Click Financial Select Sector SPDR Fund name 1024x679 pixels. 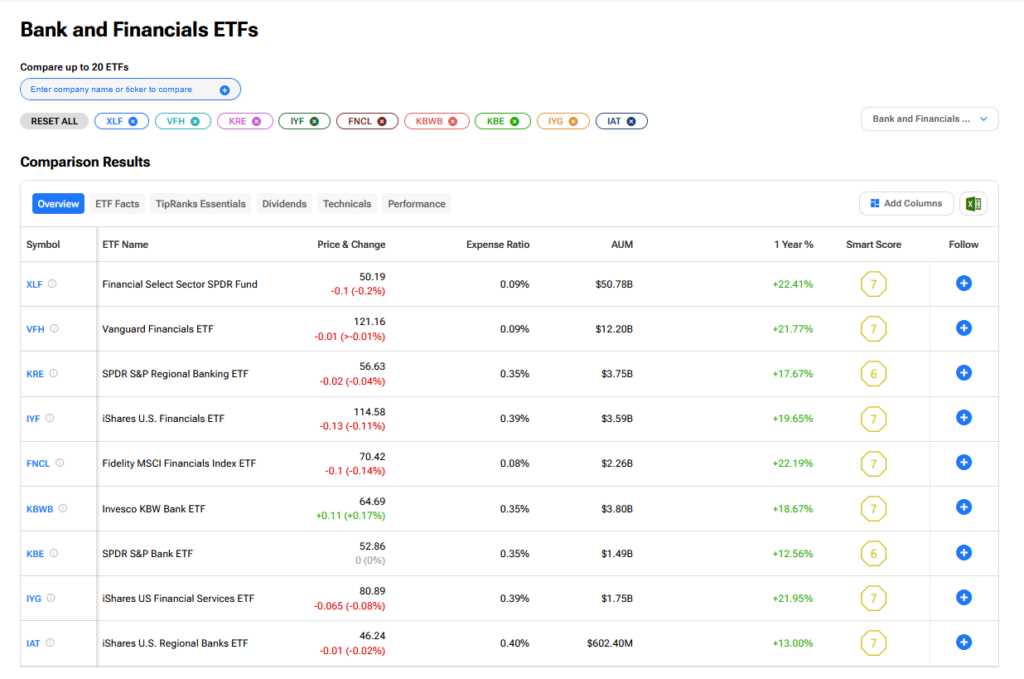[x=180, y=285]
